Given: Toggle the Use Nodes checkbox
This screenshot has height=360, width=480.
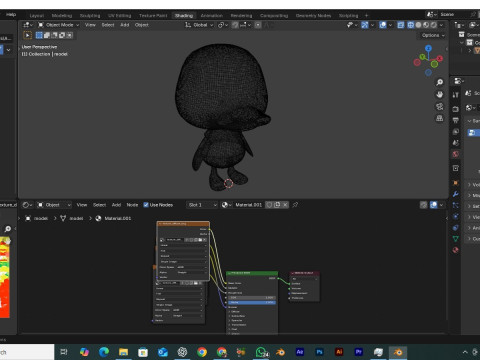Looking at the screenshot, I should pyautogui.click(x=146, y=205).
